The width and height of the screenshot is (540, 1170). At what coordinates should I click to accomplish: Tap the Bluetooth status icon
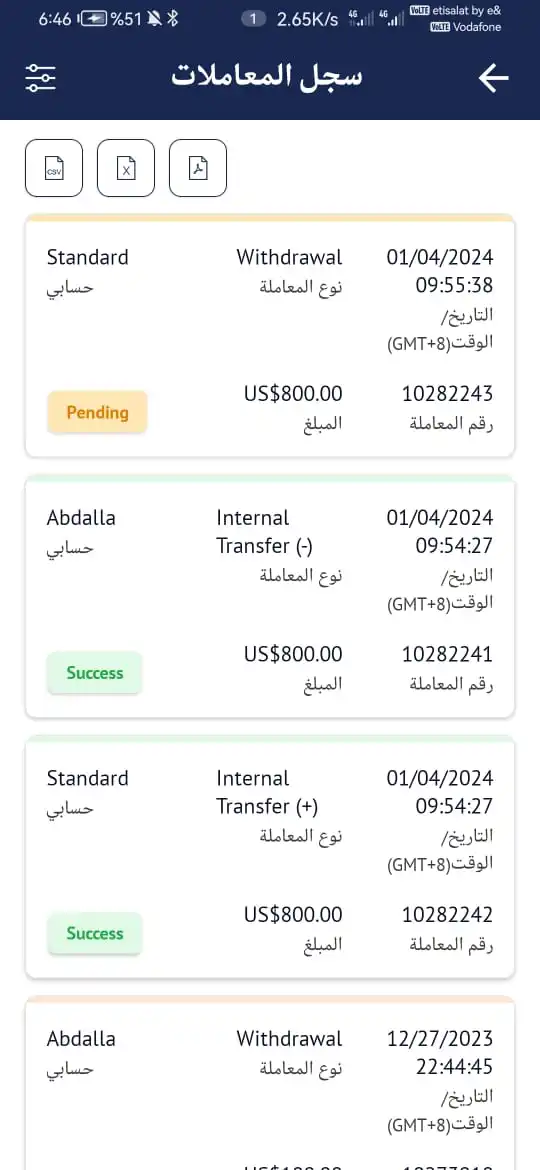[x=172, y=19]
